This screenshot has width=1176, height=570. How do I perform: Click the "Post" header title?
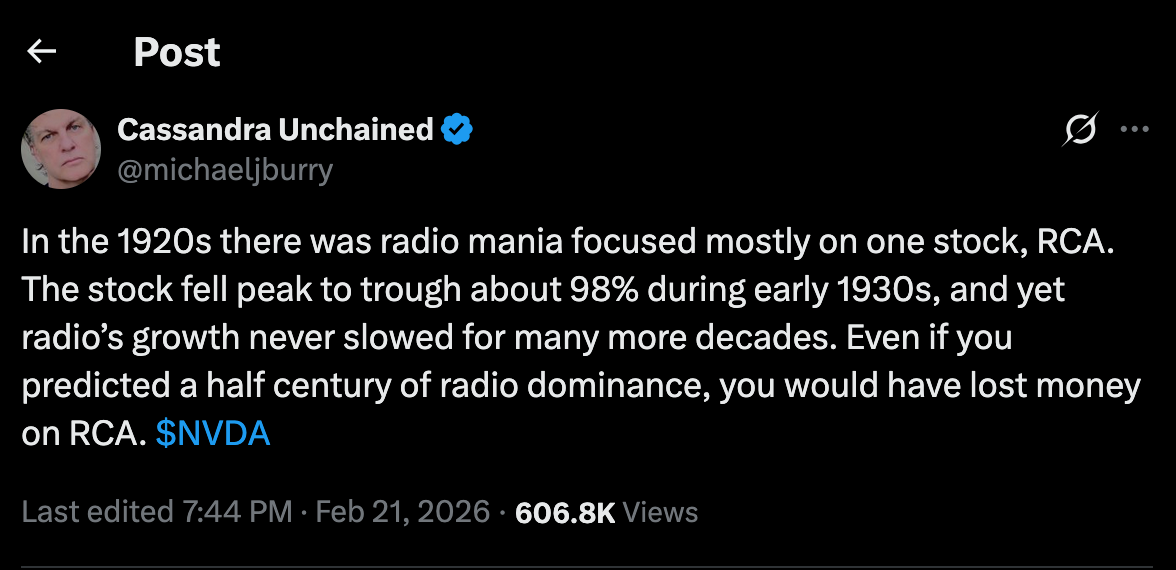(177, 52)
